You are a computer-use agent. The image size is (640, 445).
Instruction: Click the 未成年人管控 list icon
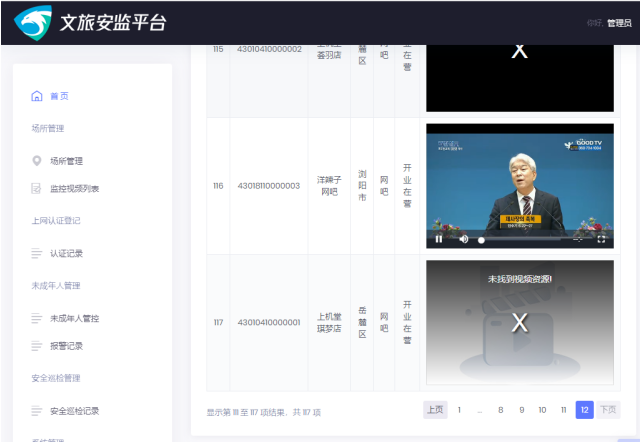pos(36,318)
